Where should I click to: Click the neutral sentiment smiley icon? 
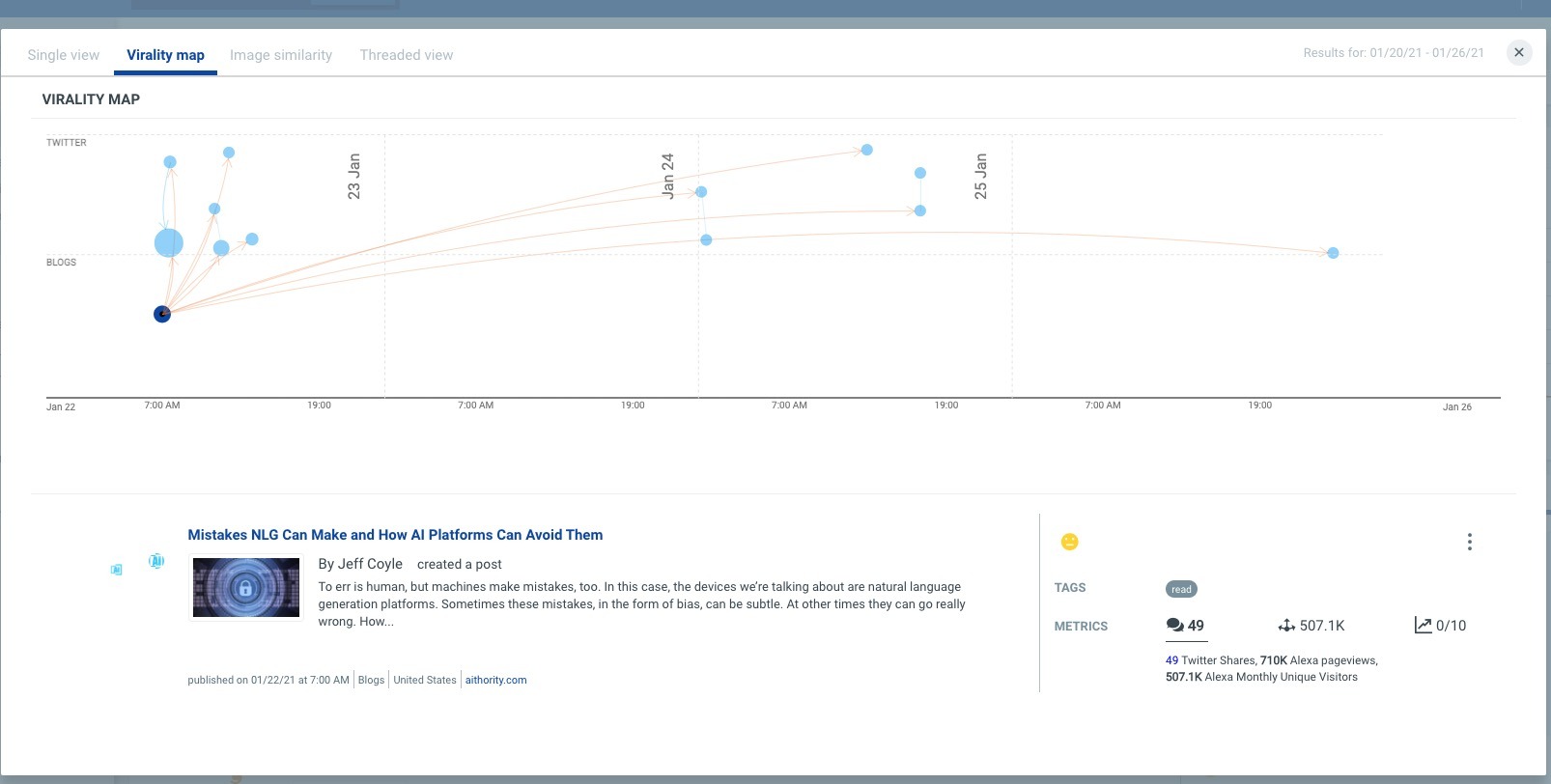coord(1069,542)
